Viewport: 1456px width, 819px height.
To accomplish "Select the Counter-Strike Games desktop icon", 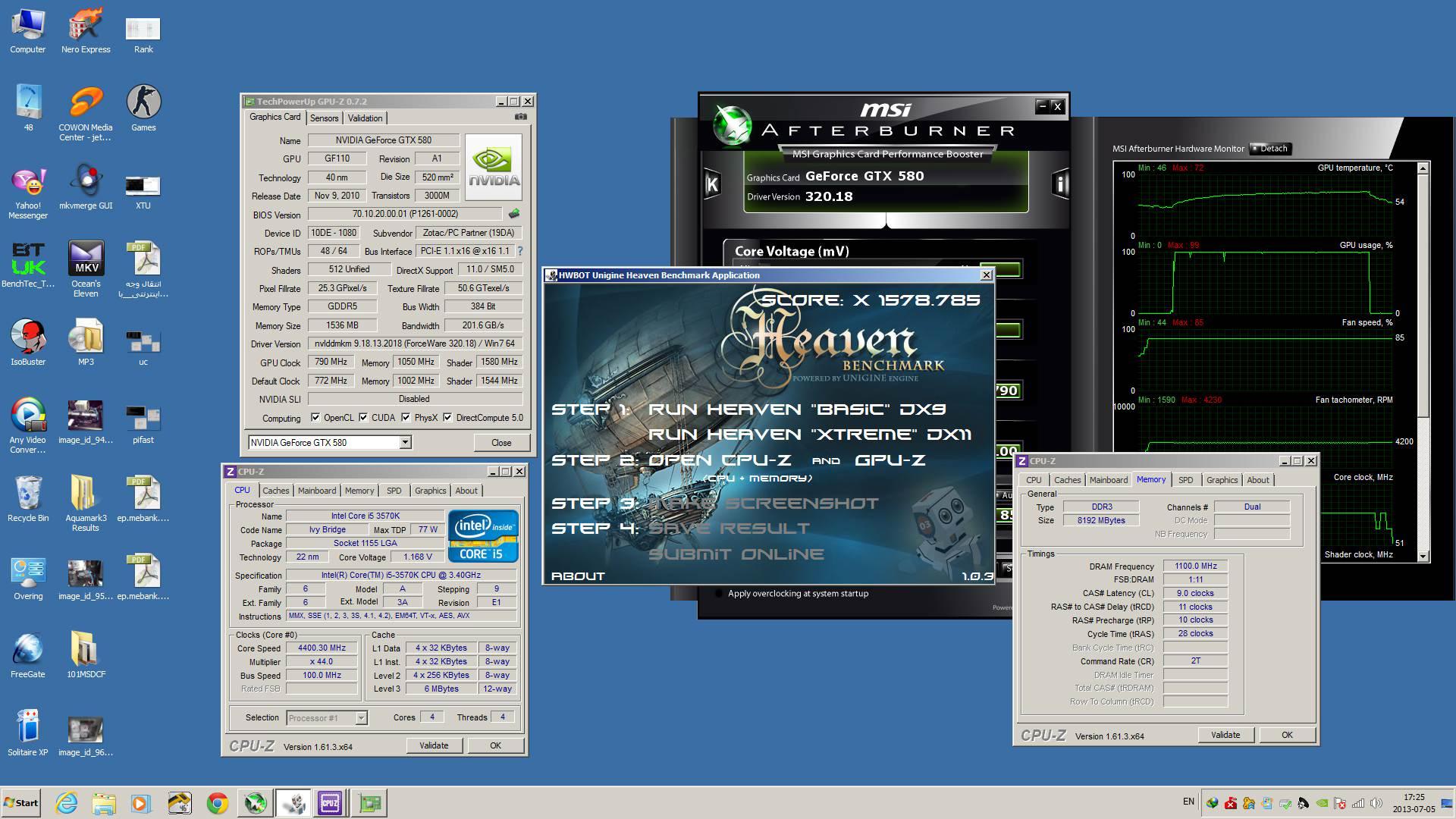I will point(143,108).
